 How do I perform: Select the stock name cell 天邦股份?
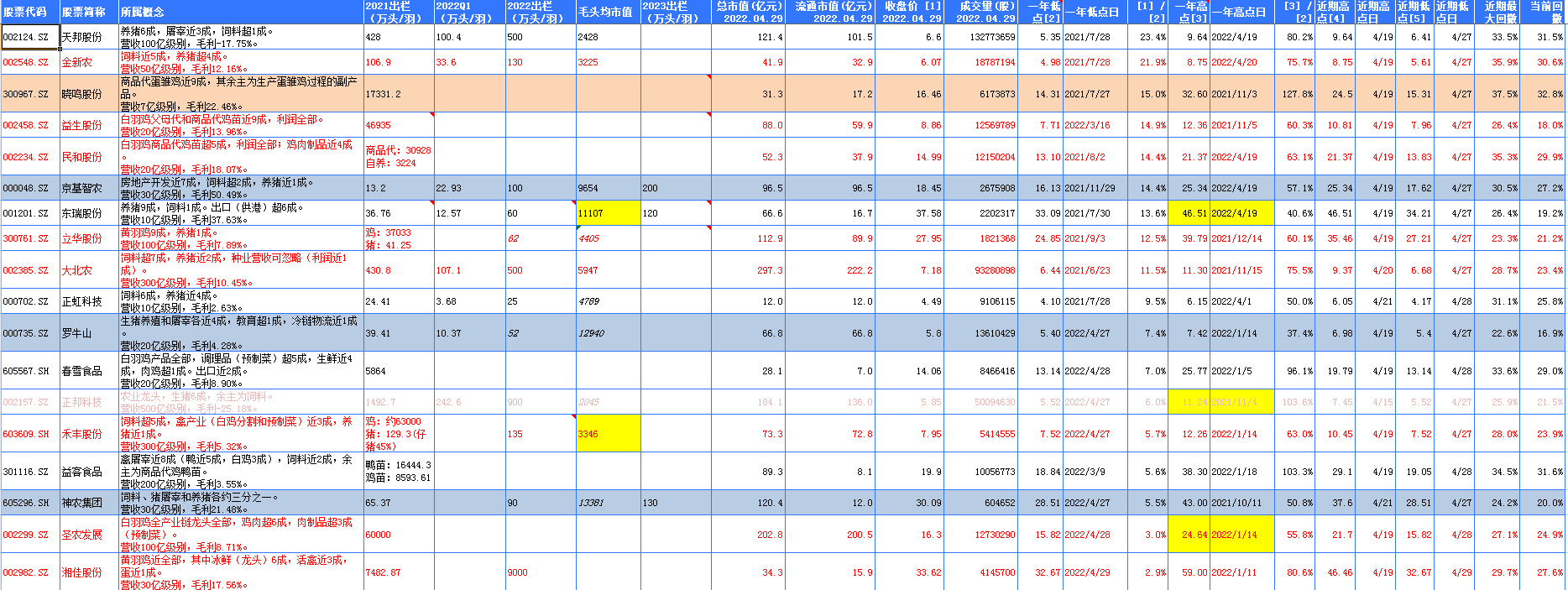pyautogui.click(x=89, y=37)
